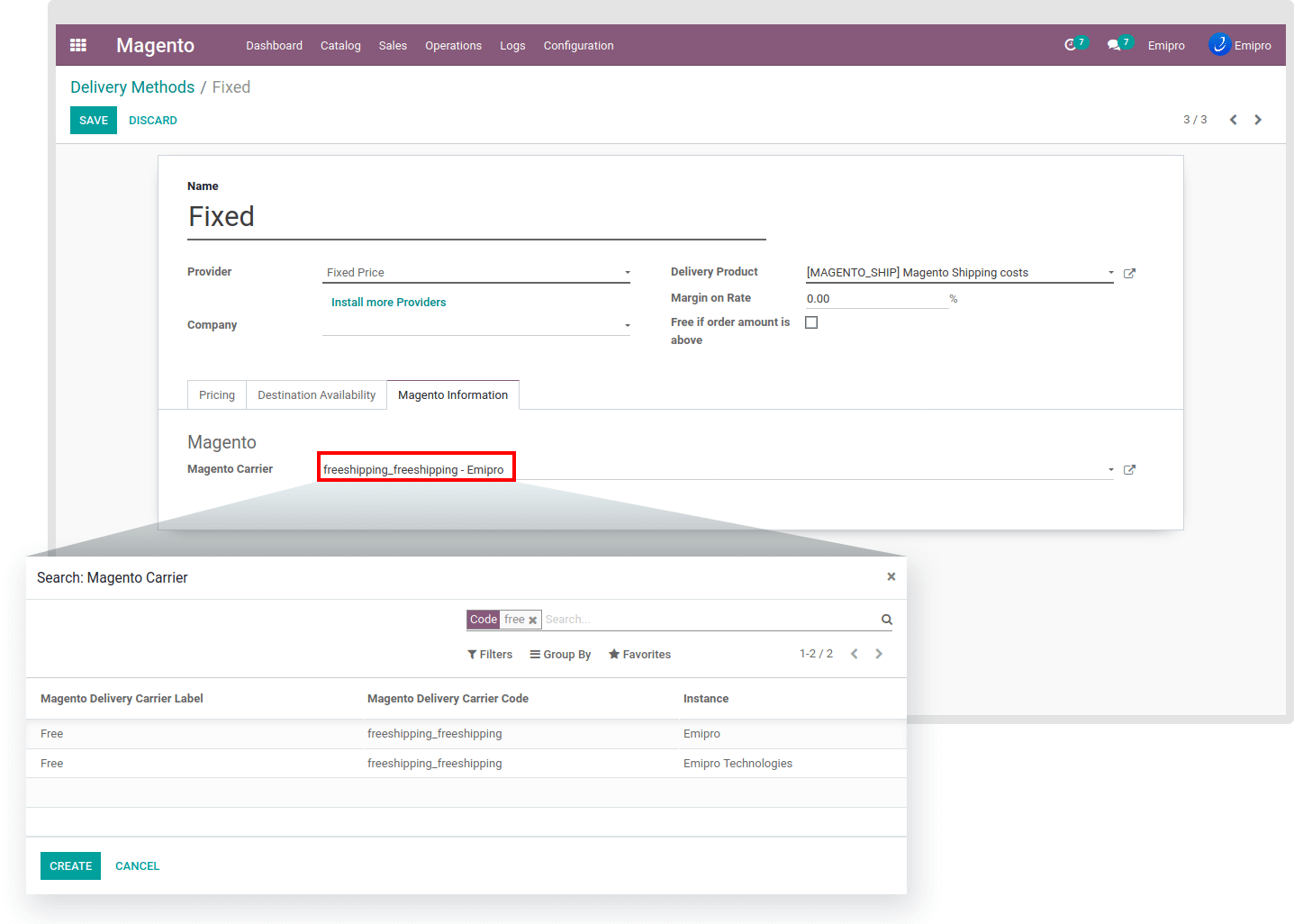Go to previous page in carrier search
This screenshot has height=924, width=1294.
point(855,654)
